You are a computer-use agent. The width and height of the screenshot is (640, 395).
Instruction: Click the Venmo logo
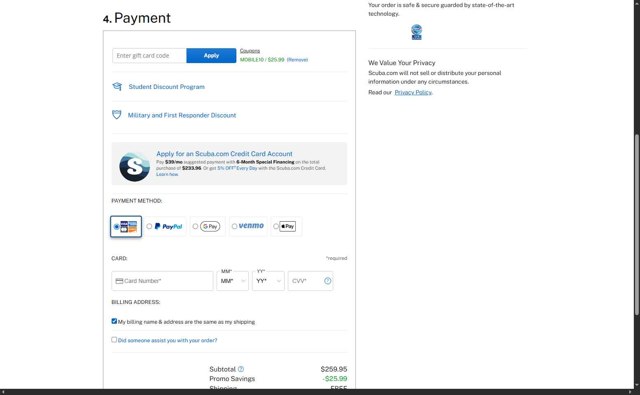pos(251,226)
